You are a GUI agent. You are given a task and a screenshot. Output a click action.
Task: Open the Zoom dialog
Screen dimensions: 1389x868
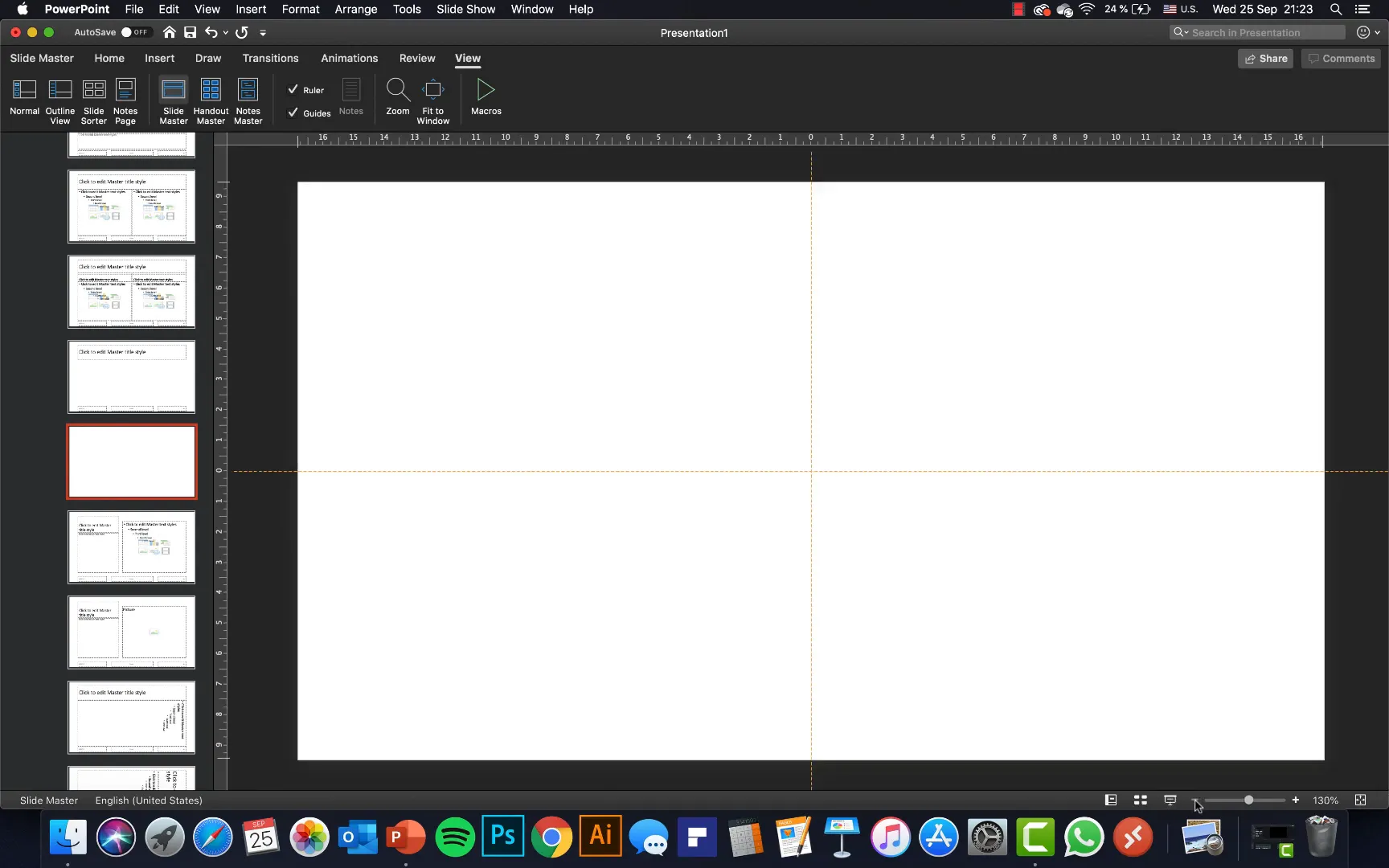coord(398,97)
